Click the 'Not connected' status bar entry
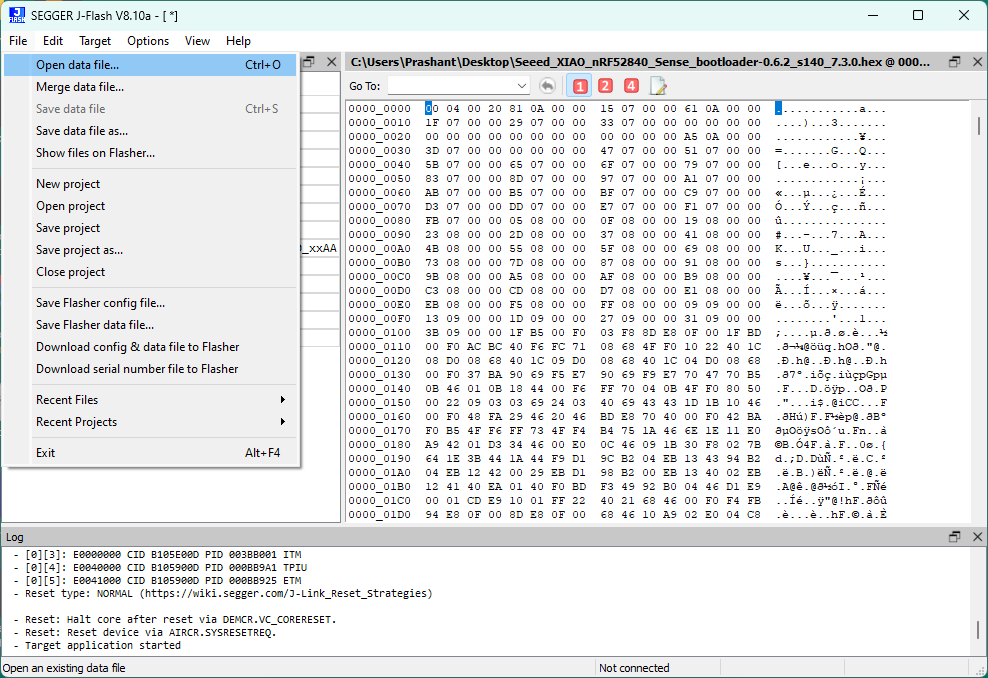 634,668
